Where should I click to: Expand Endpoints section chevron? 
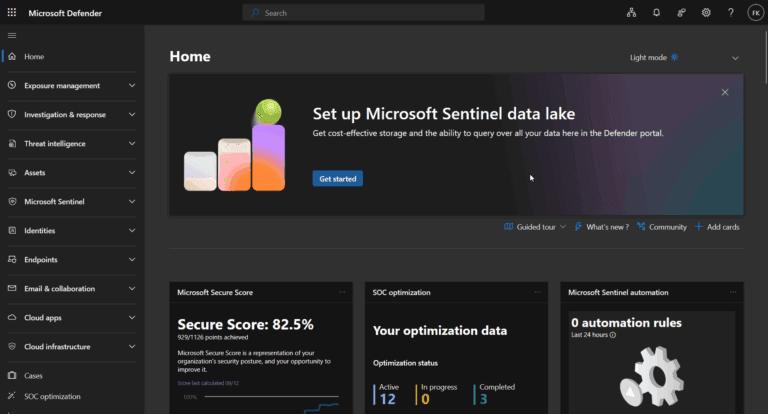(x=132, y=259)
